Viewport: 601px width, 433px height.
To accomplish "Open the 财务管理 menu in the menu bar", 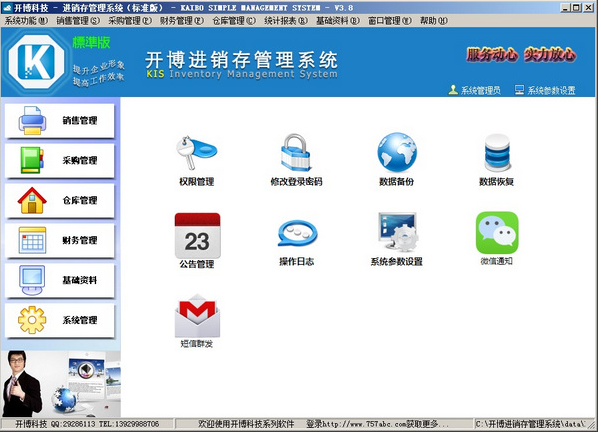I will click(182, 21).
